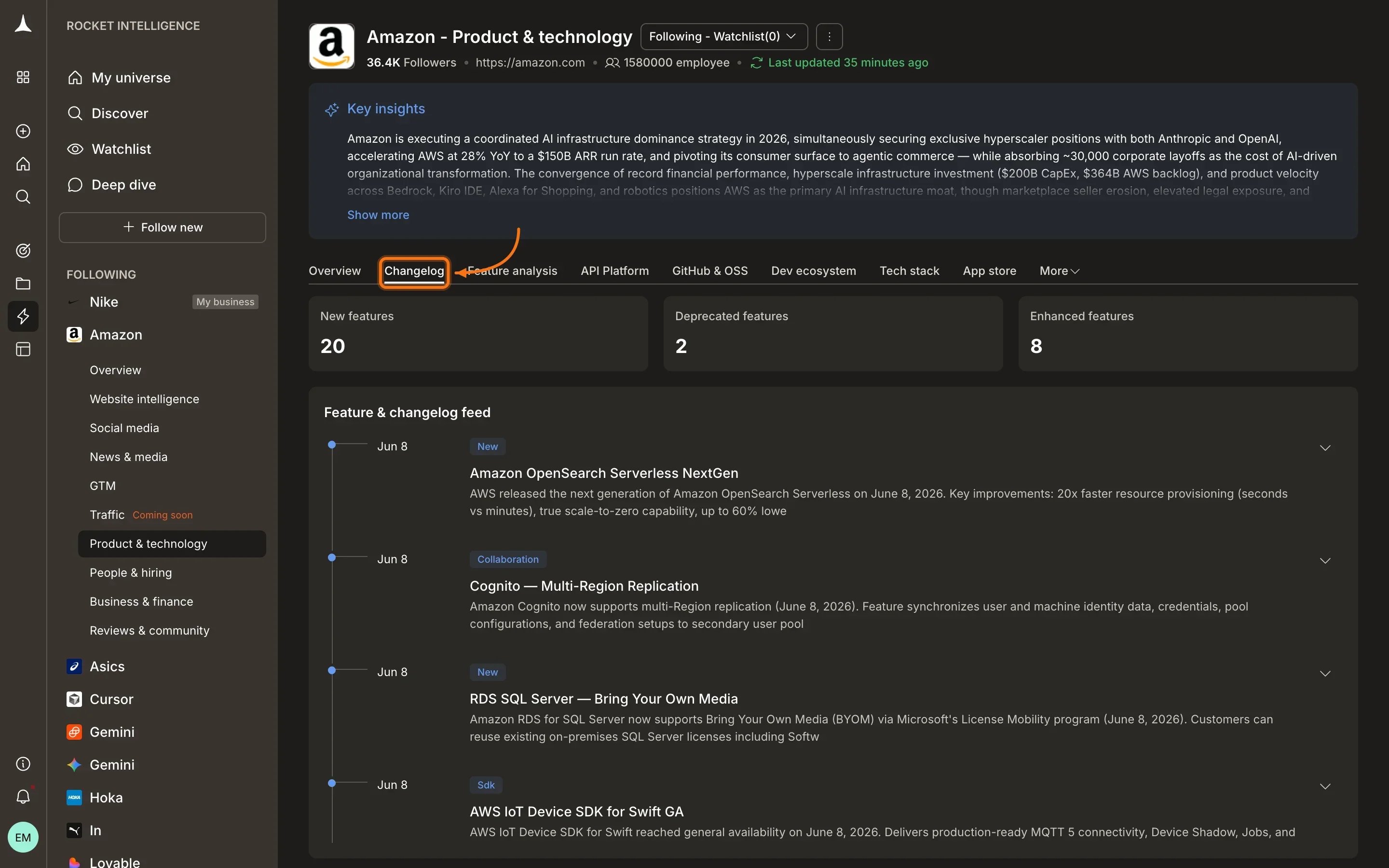Open the EM user avatar
Image resolution: width=1389 pixels, height=868 pixels.
[23, 837]
